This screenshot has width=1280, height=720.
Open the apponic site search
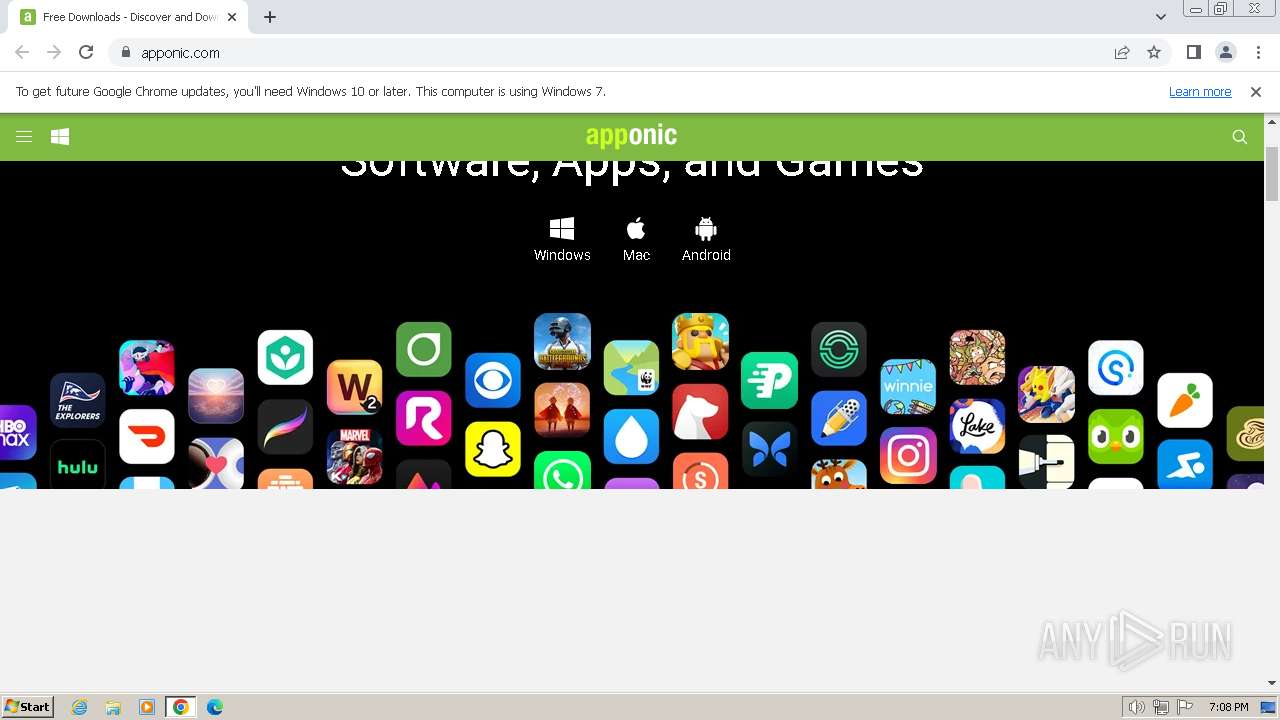click(x=1240, y=137)
